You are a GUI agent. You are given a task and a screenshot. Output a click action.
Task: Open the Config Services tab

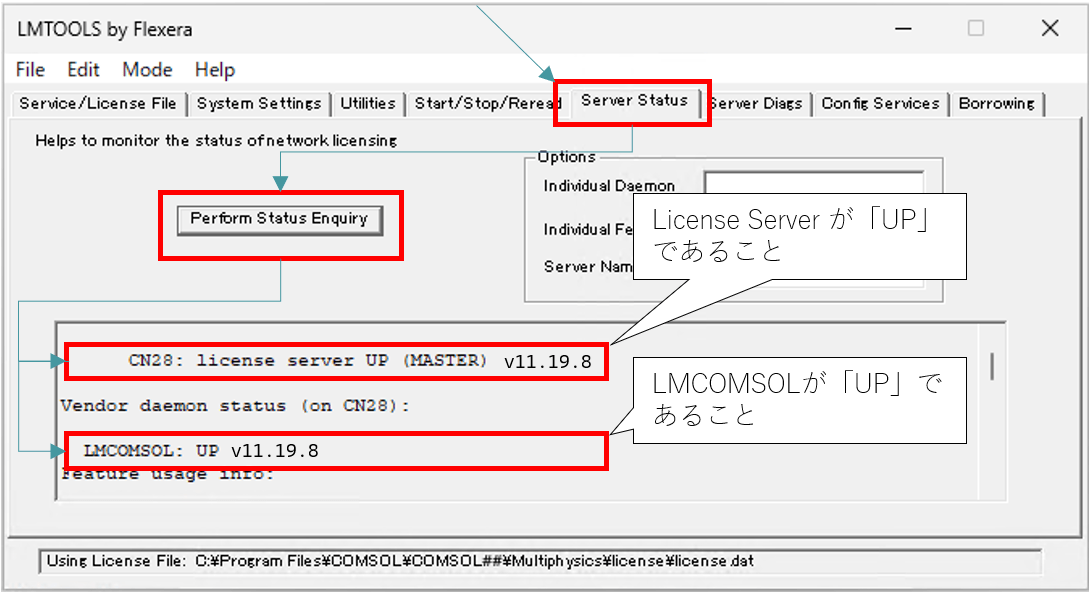coord(880,104)
